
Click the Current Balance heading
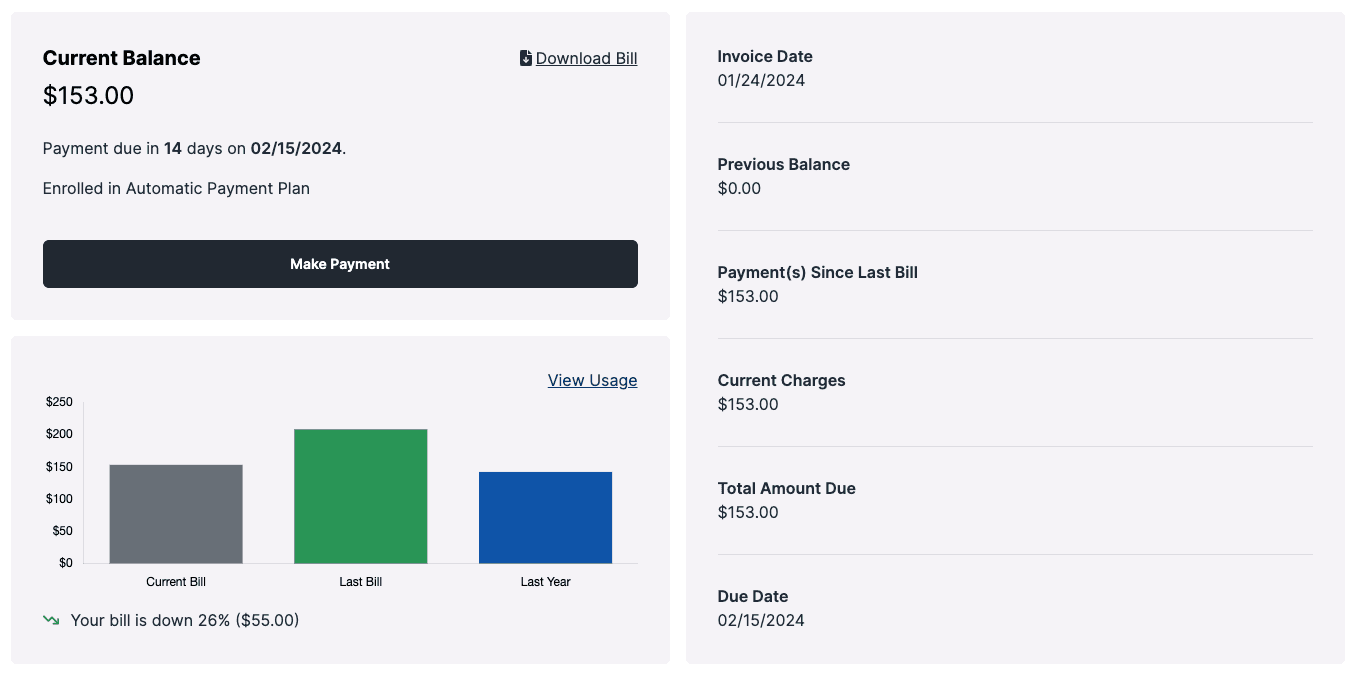pos(122,58)
